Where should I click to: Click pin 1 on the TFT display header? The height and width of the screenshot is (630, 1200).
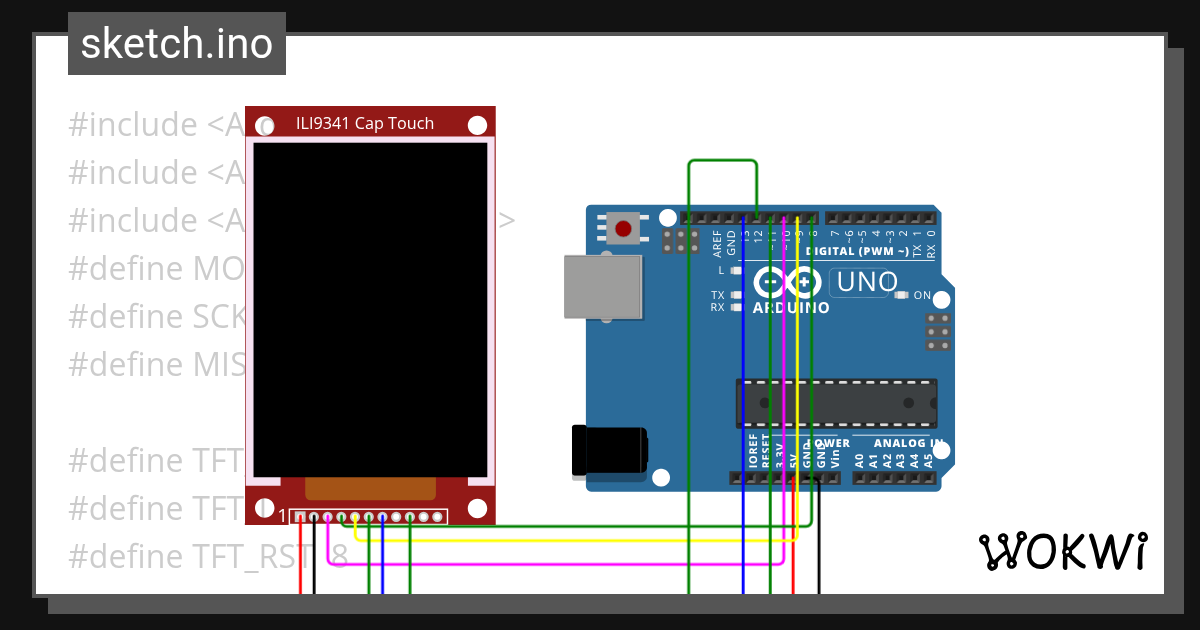[x=299, y=517]
